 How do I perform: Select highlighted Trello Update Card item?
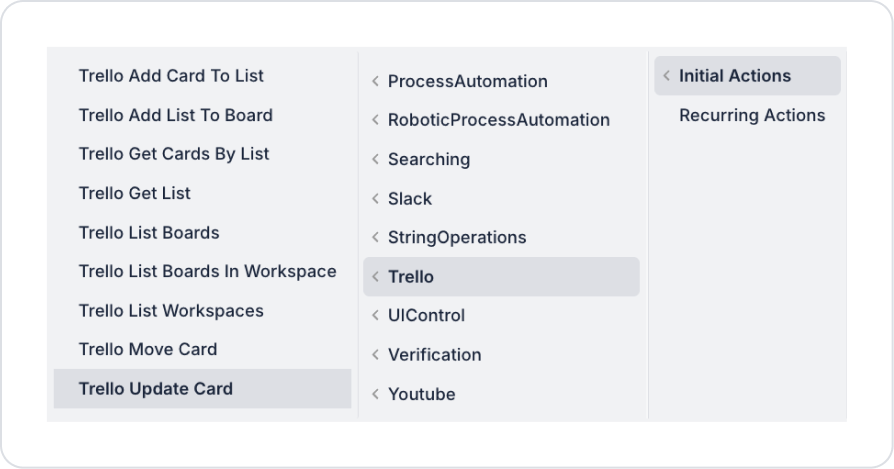click(x=155, y=389)
